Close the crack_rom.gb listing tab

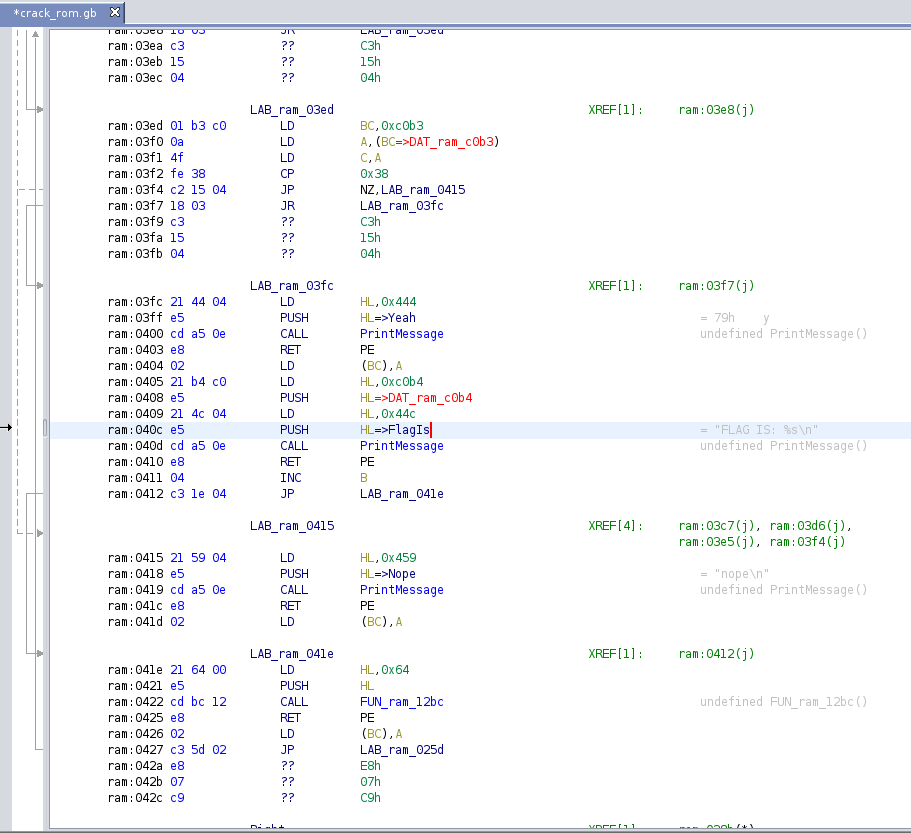[x=114, y=12]
